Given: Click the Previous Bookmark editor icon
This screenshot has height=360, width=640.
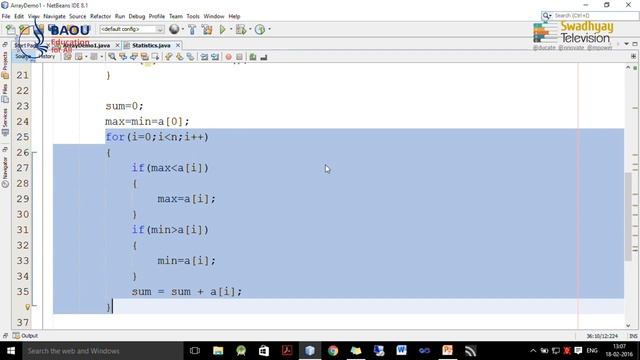Looking at the screenshot, I should point(169,57).
